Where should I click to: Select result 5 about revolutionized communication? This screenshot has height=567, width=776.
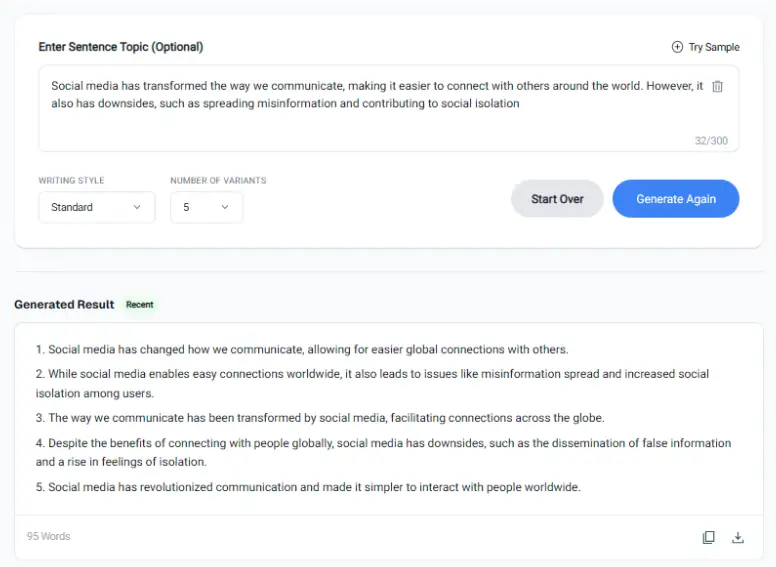coord(308,487)
